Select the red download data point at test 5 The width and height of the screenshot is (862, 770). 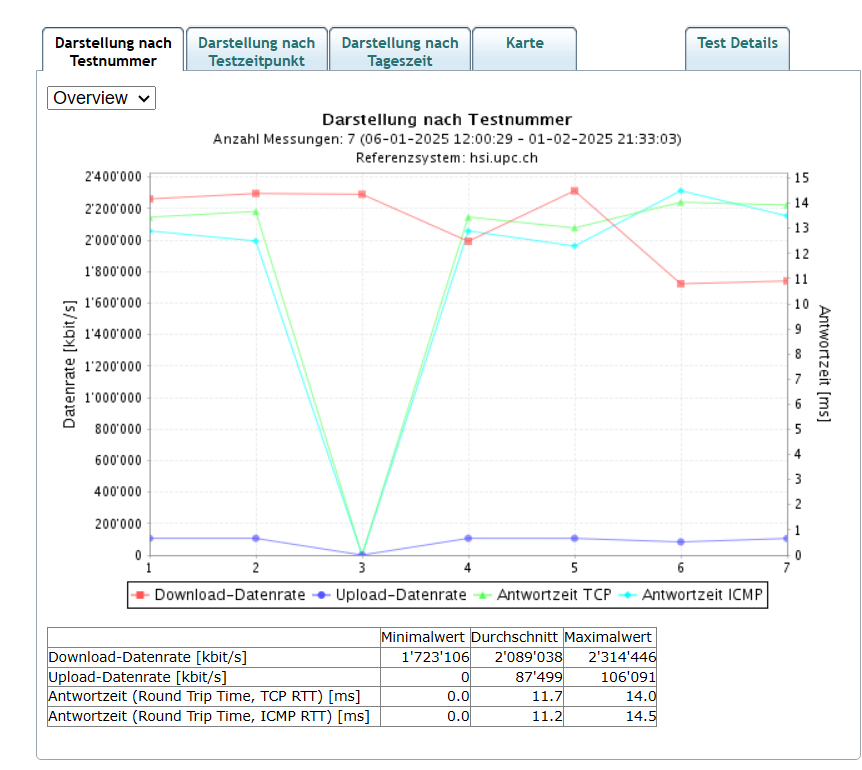(x=575, y=191)
